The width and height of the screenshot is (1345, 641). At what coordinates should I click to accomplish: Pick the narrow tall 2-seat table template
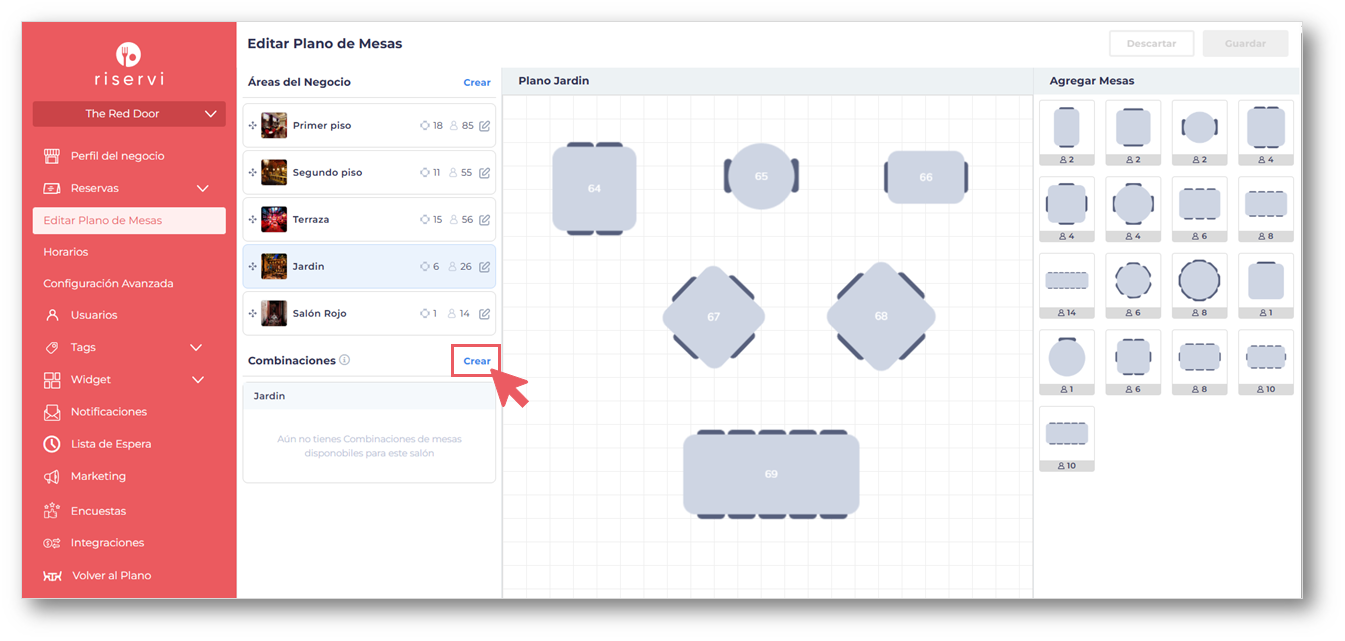tap(1066, 132)
